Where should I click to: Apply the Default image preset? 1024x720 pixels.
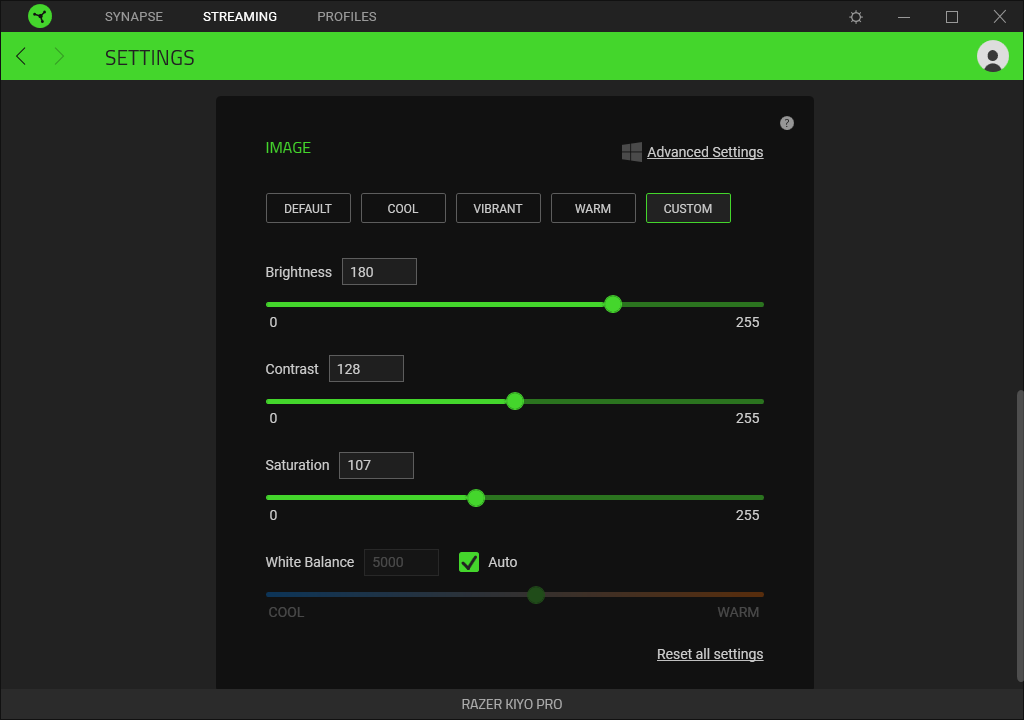pyautogui.click(x=308, y=208)
